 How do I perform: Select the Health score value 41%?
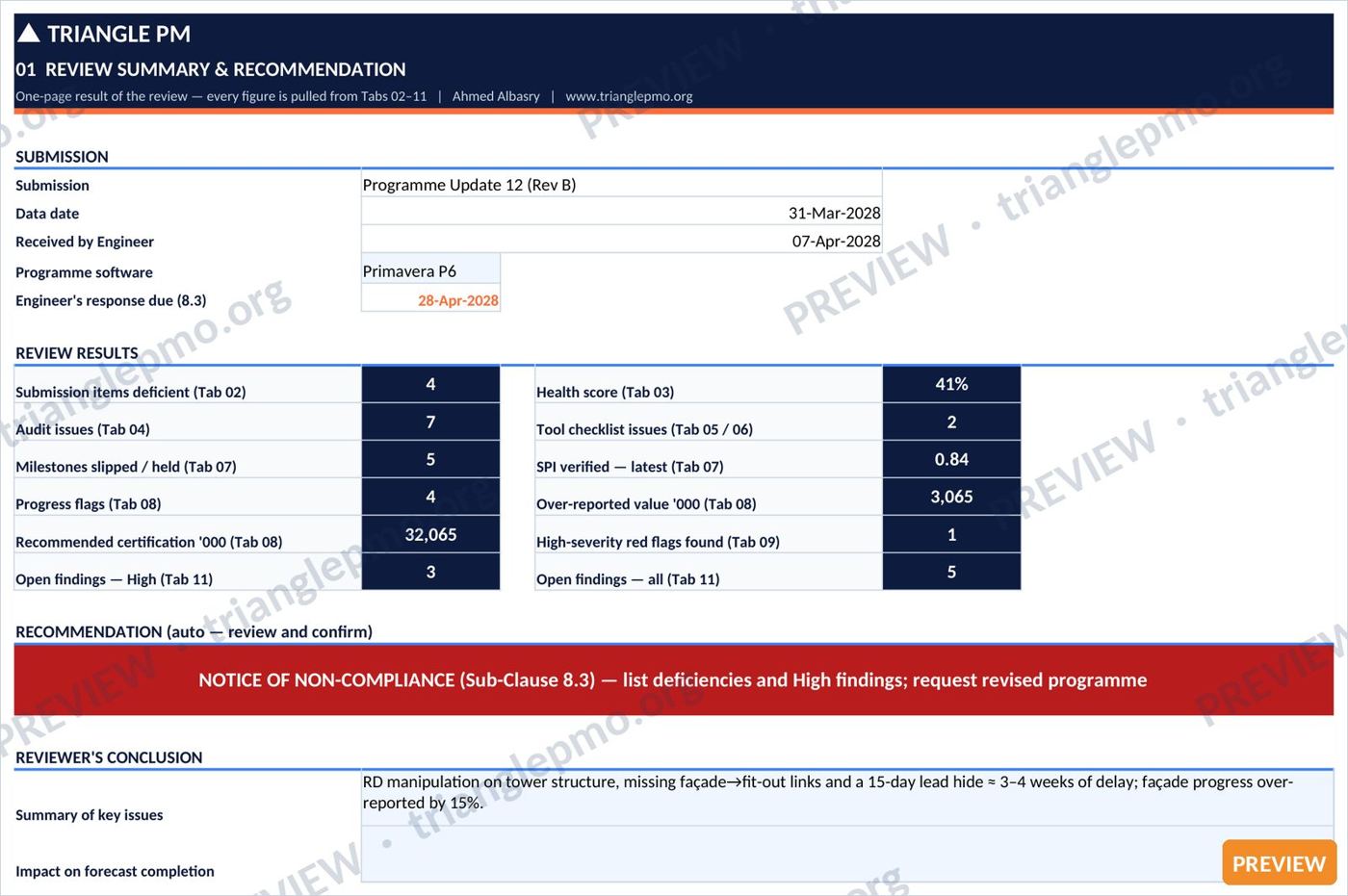point(951,384)
